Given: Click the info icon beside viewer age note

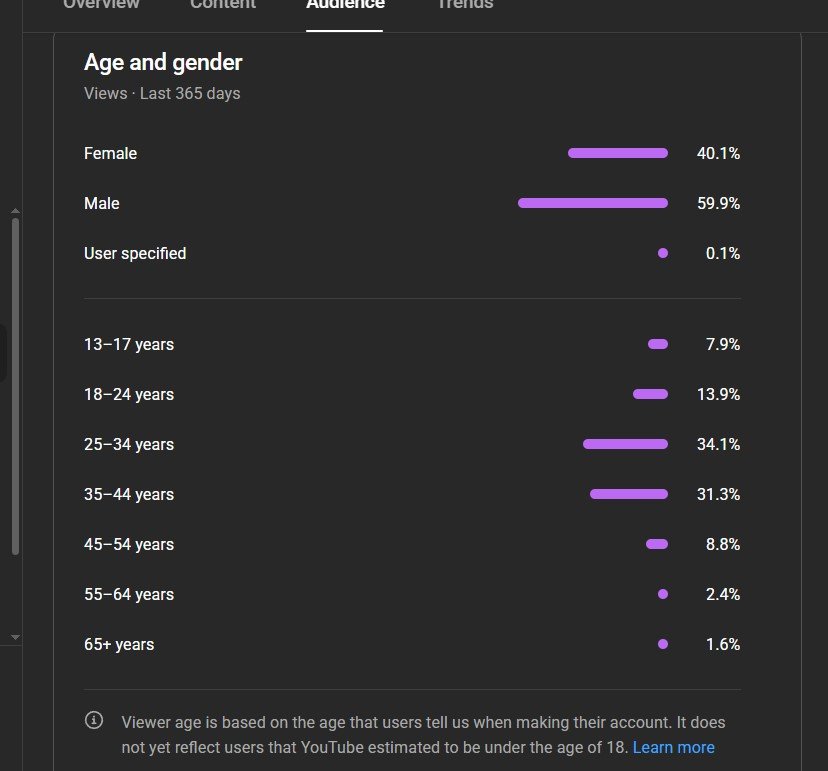Looking at the screenshot, I should [94, 720].
